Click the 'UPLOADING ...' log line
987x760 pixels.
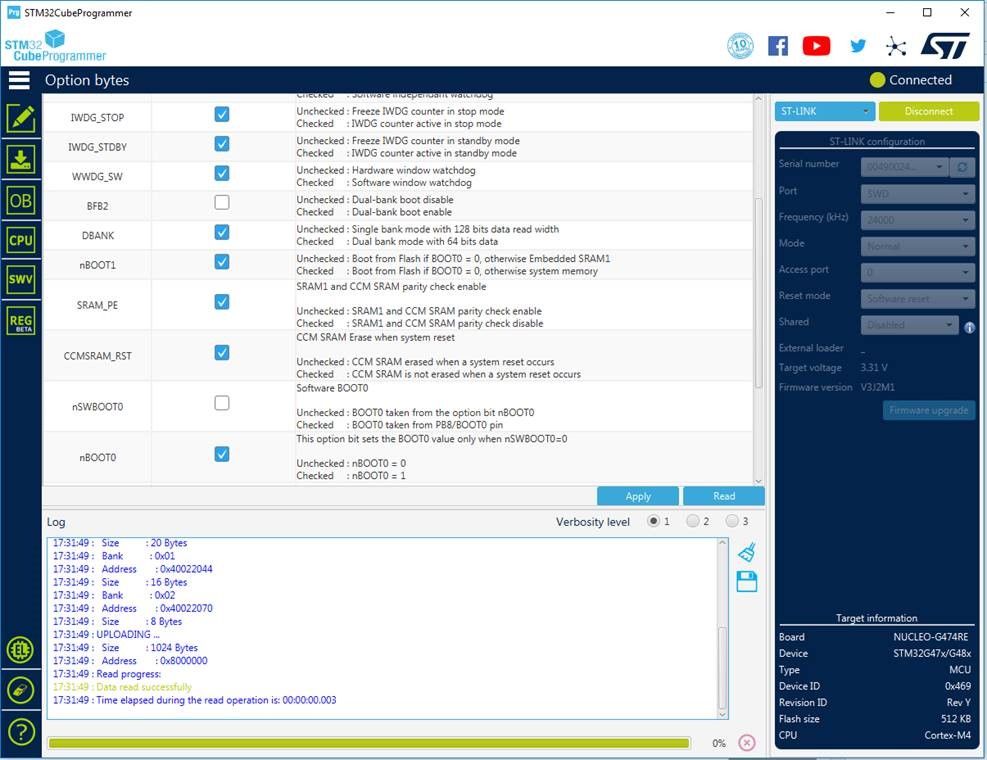coord(106,635)
